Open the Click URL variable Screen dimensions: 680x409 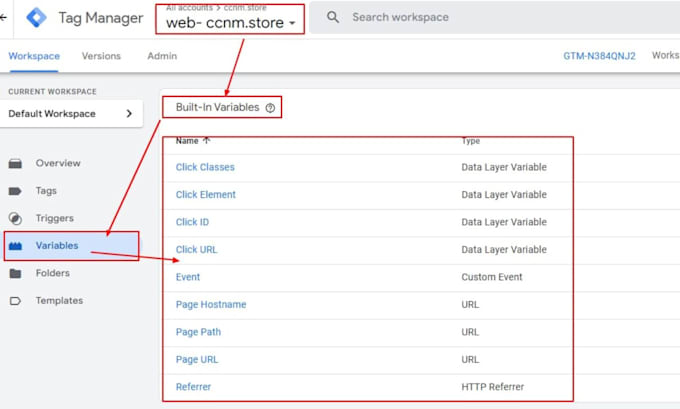(x=196, y=250)
